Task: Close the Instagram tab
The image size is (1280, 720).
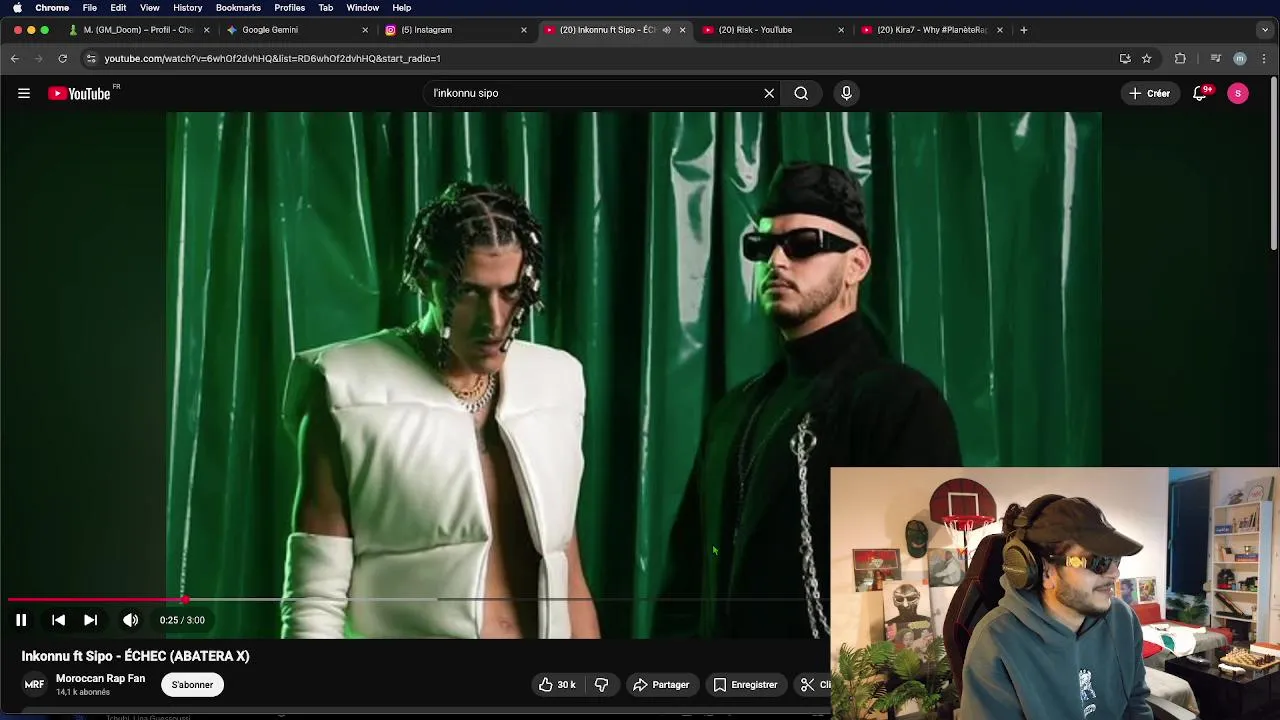Action: point(523,30)
